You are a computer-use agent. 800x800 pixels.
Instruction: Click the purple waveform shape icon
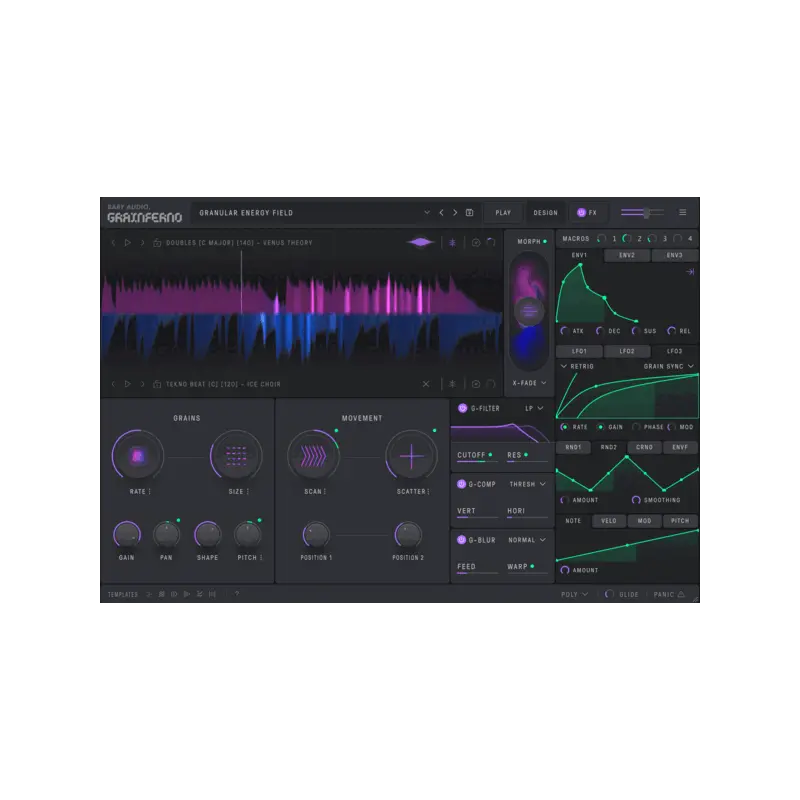tap(420, 242)
